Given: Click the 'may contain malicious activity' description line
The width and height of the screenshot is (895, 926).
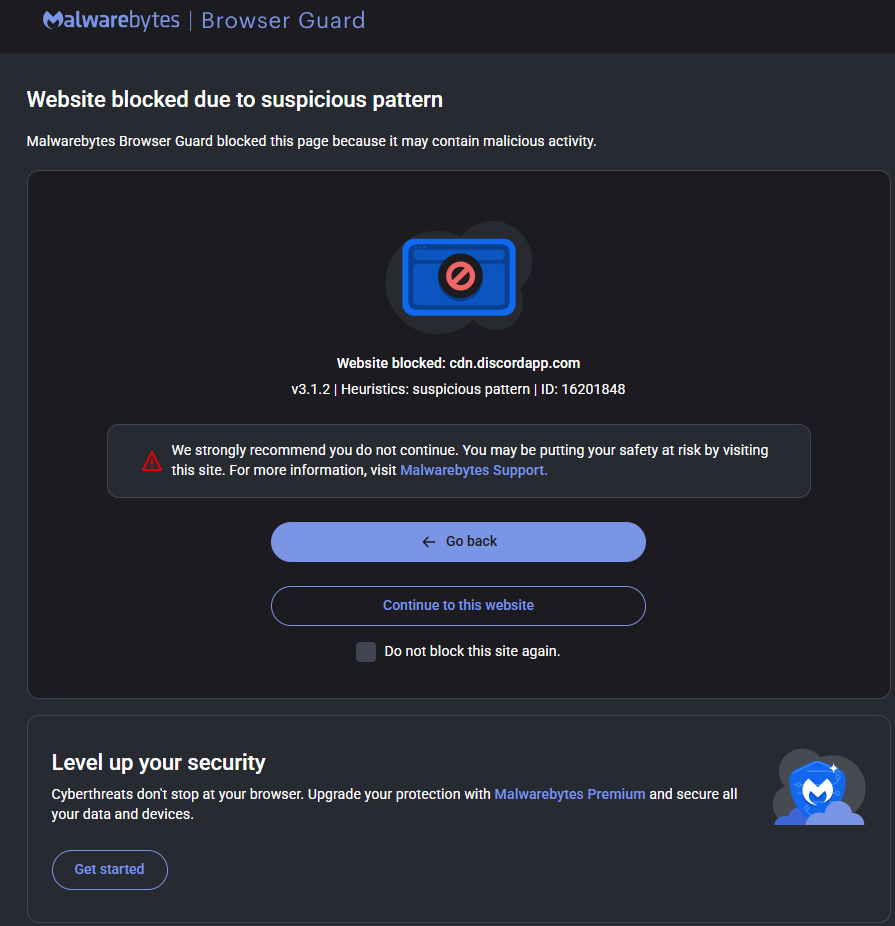Looking at the screenshot, I should point(311,141).
